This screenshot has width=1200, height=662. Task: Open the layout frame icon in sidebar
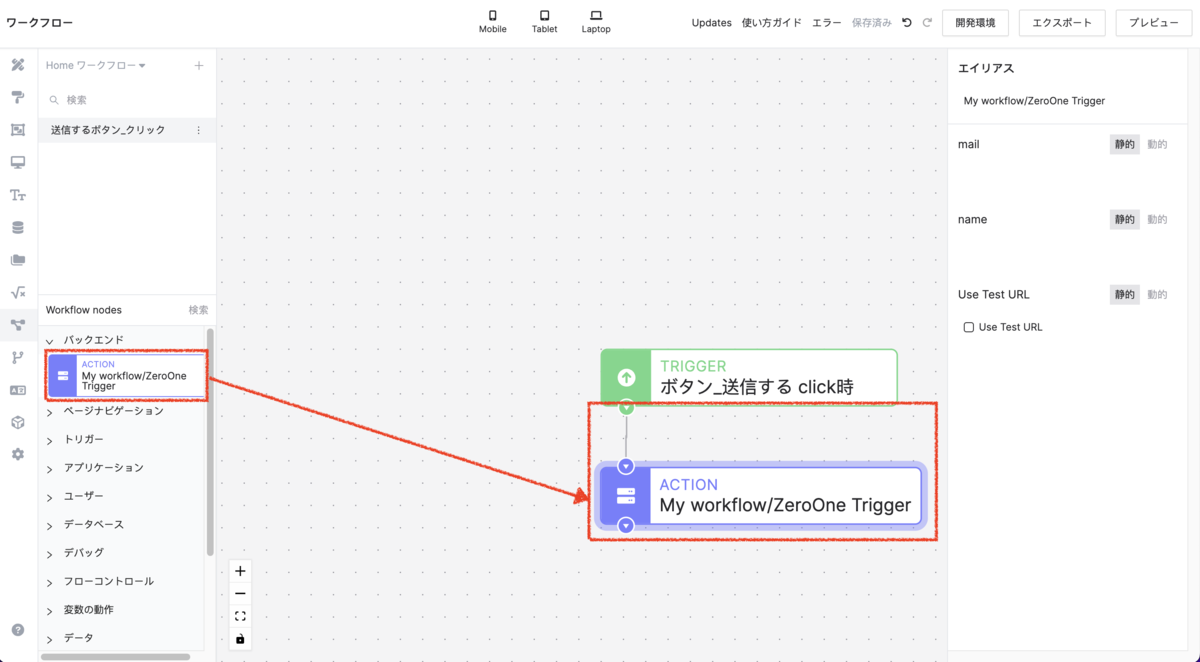[18, 130]
